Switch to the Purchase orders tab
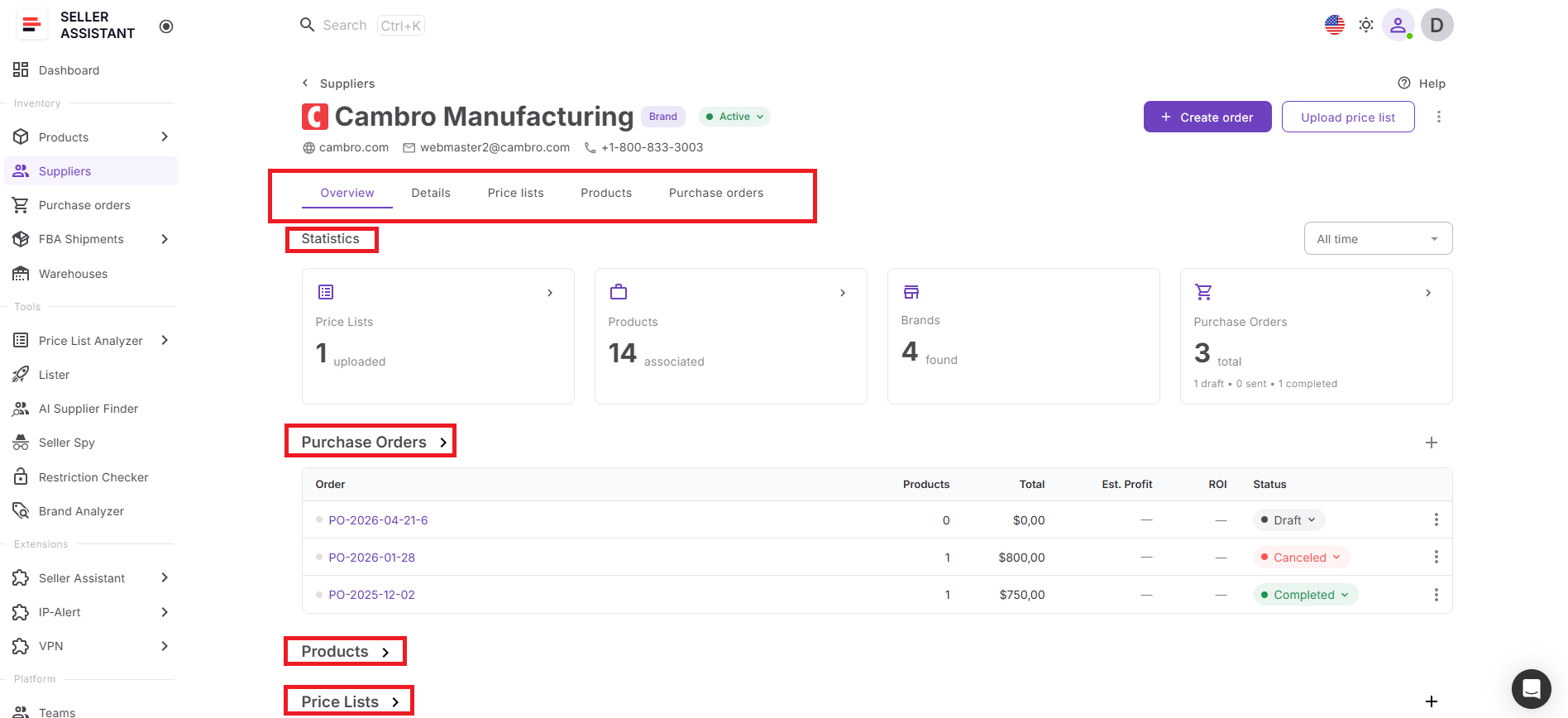This screenshot has width=1568, height=718. pos(716,193)
